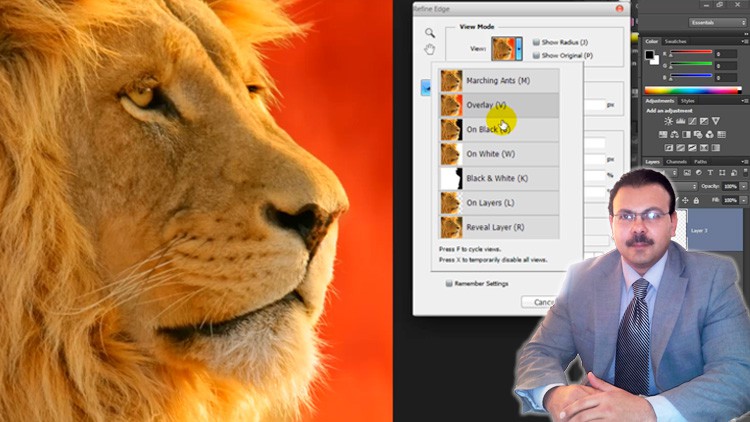This screenshot has height=422, width=750.
Task: Open the Essentials workspace dropdown
Action: click(717, 22)
